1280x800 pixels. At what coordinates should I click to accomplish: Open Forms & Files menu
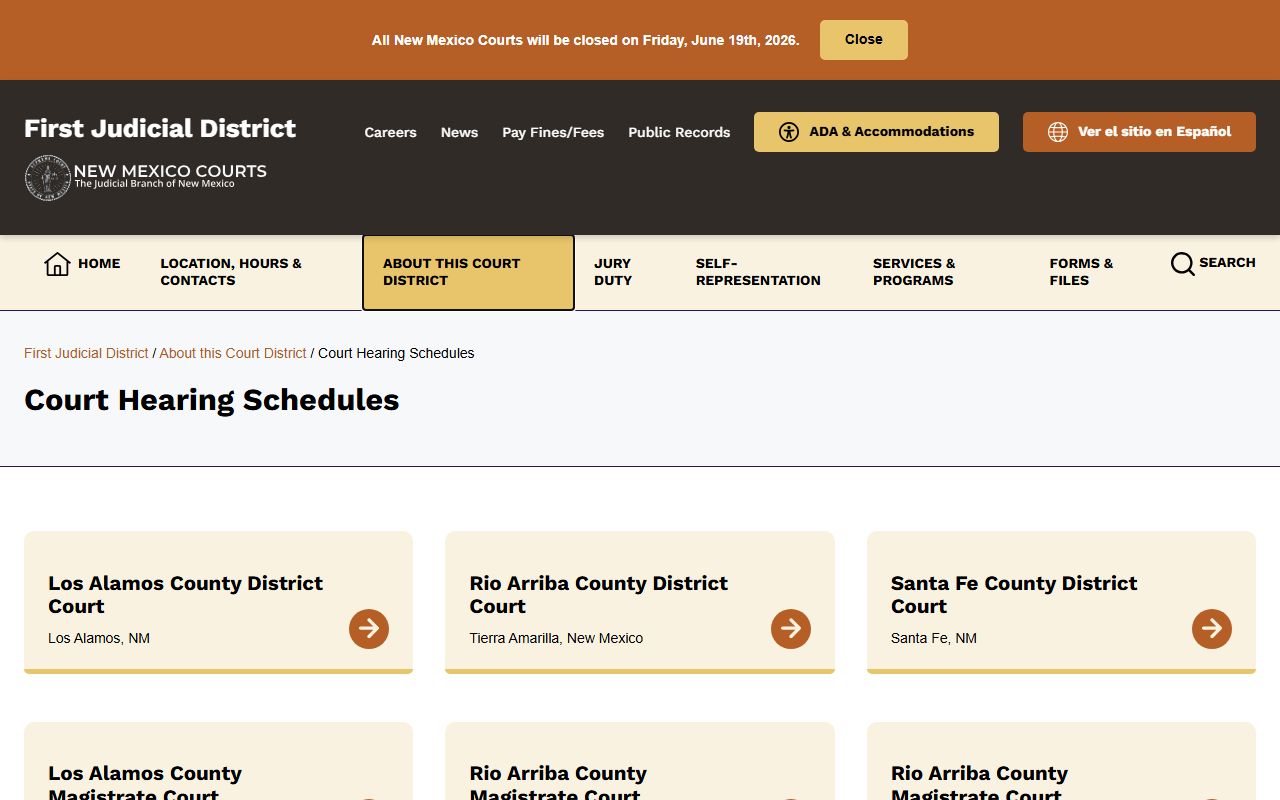pos(1081,272)
